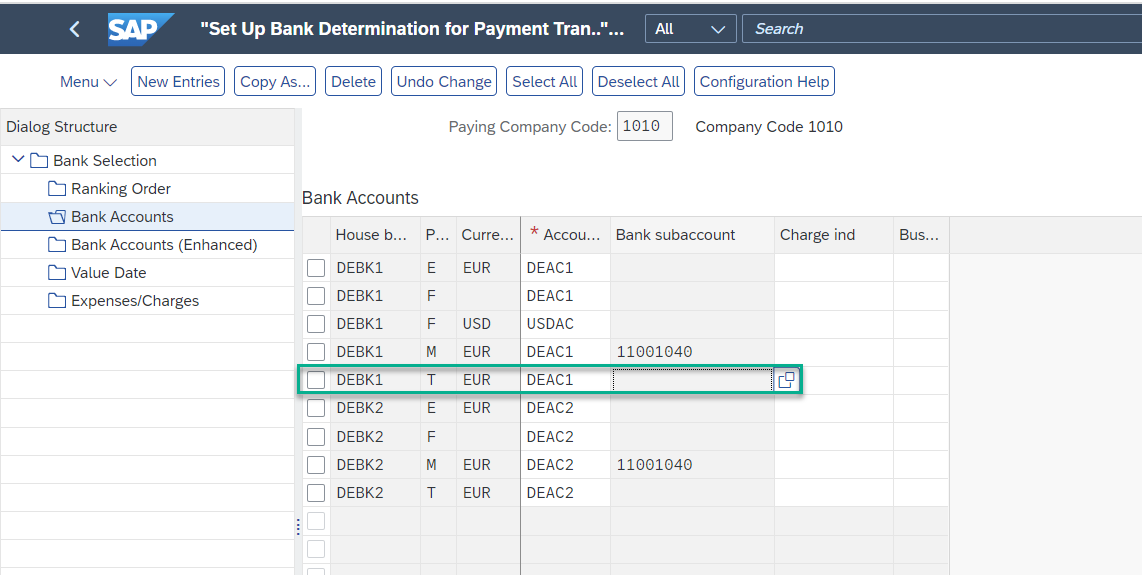Open the Ranking Order folder

point(57,189)
